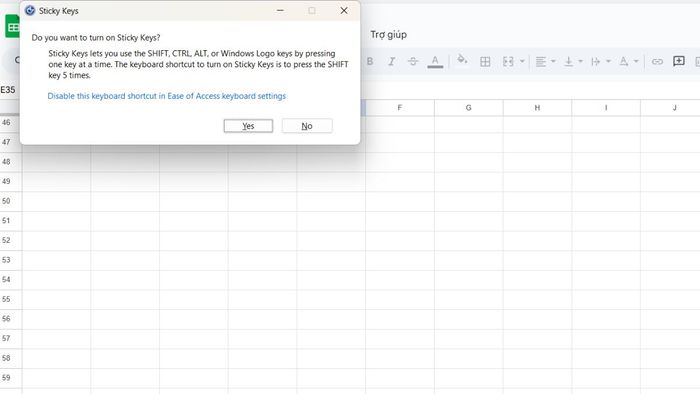Select row 48 header
The height and width of the screenshot is (394, 700).
pos(11,162)
